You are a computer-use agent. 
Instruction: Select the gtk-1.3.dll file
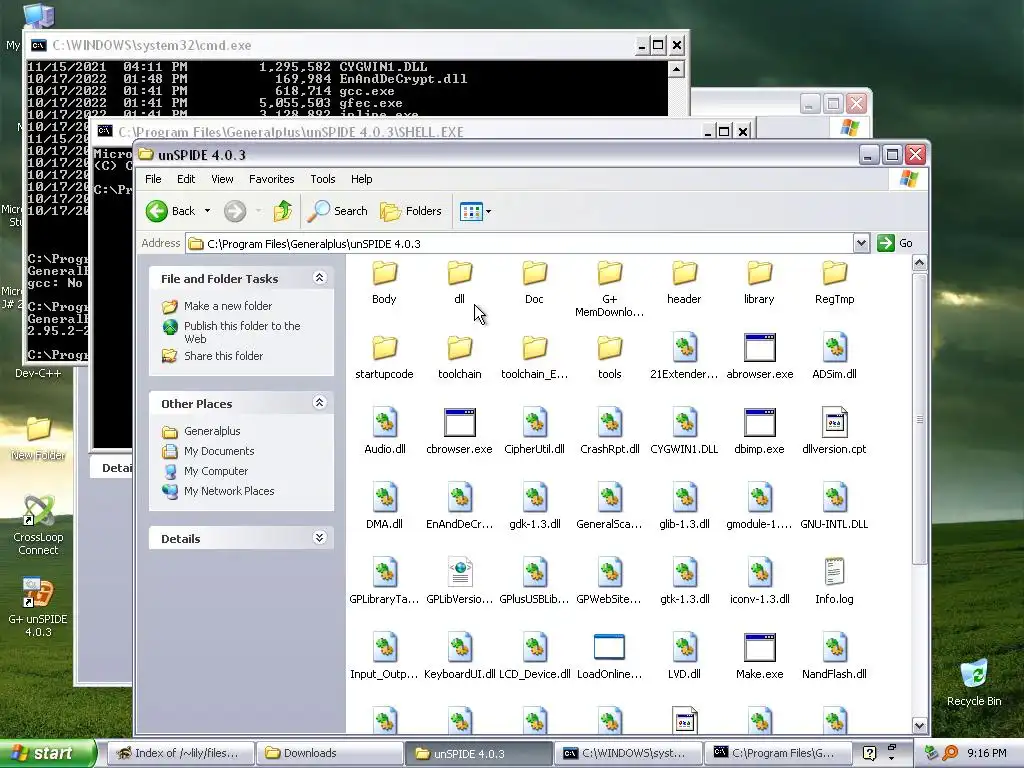click(x=684, y=583)
